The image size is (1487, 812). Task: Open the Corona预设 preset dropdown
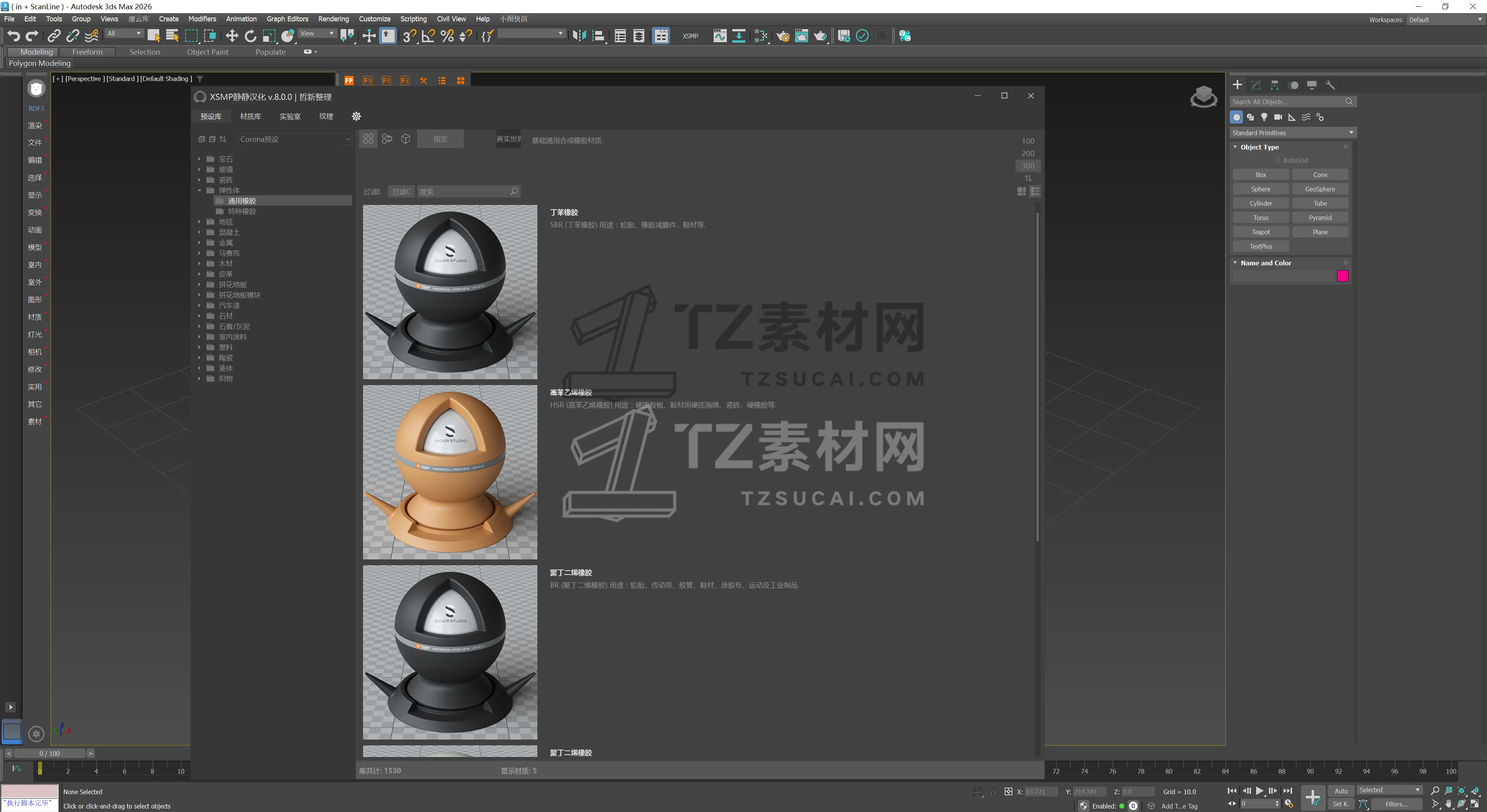pos(295,139)
